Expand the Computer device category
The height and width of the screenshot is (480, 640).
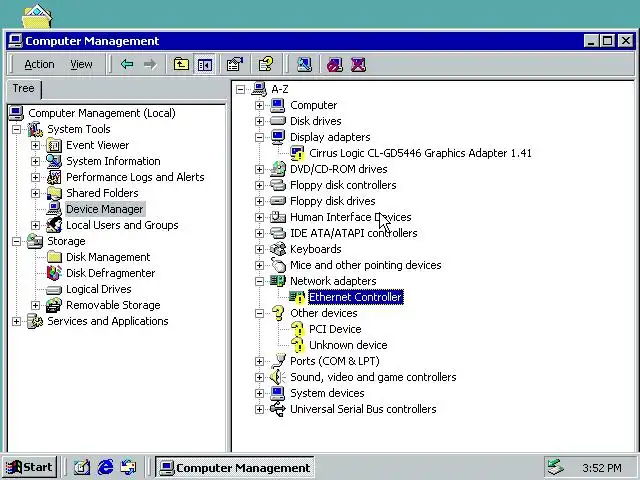pos(259,105)
